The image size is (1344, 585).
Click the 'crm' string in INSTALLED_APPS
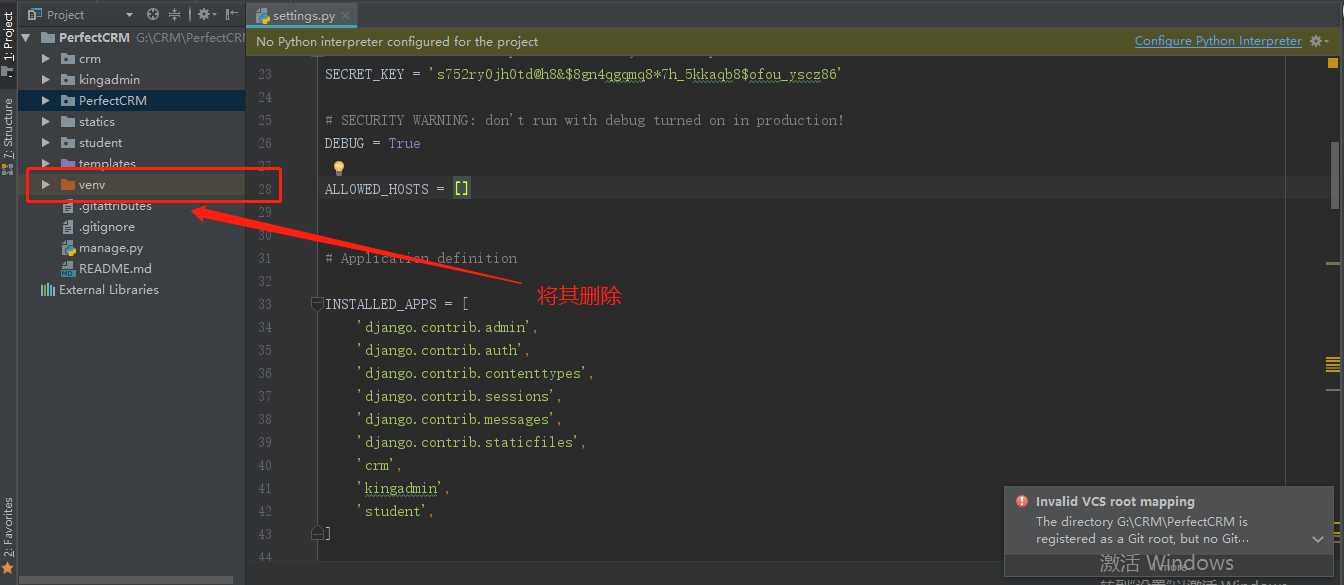pos(379,465)
